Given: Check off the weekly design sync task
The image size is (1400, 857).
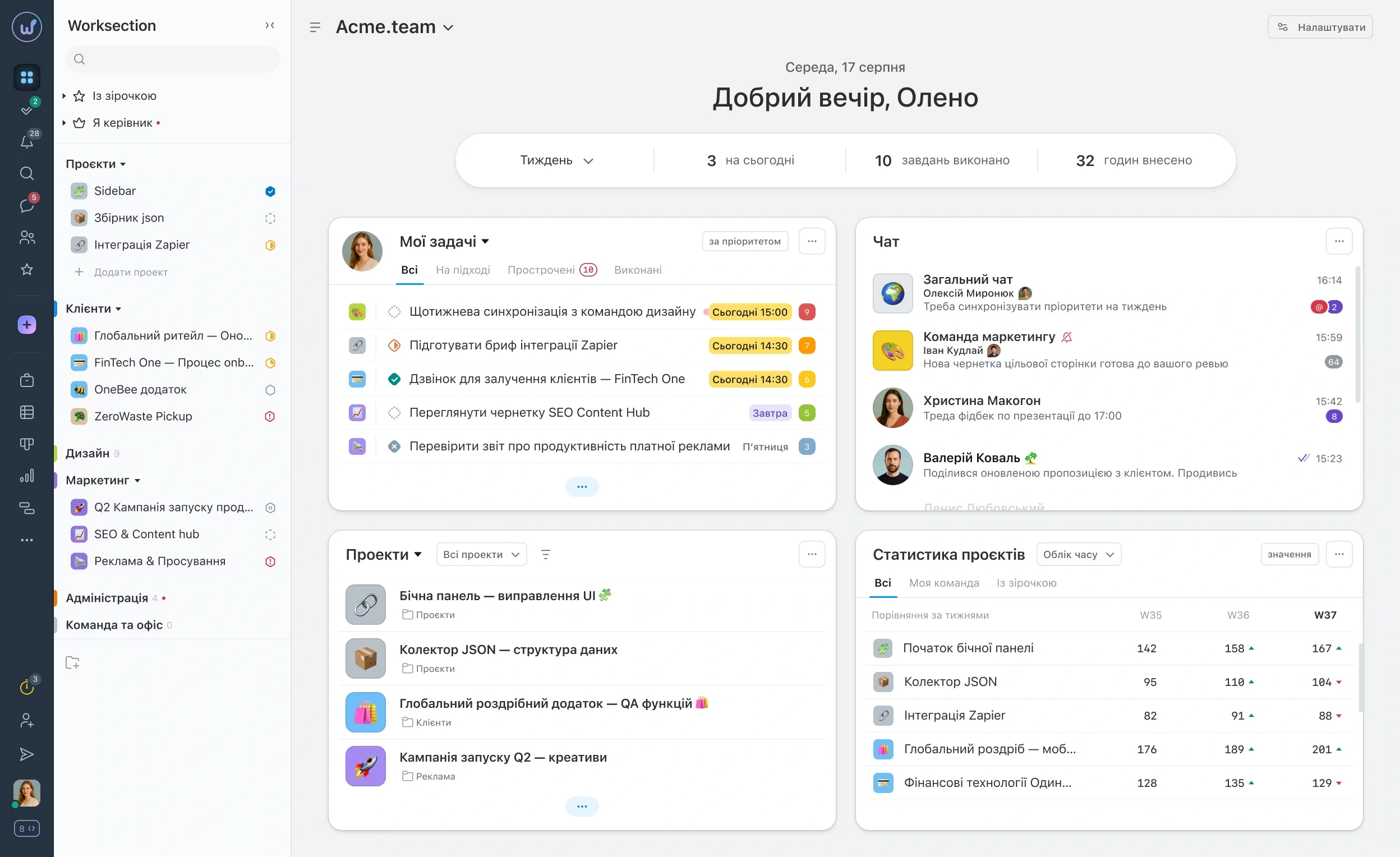Looking at the screenshot, I should pyautogui.click(x=394, y=311).
